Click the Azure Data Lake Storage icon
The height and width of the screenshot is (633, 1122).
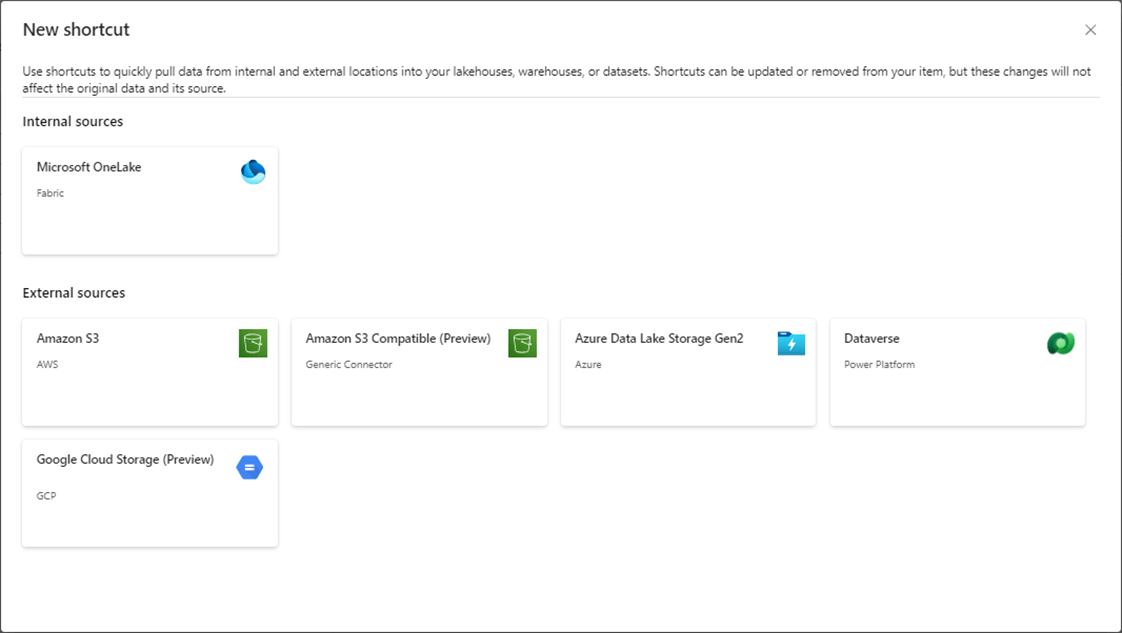tap(791, 343)
